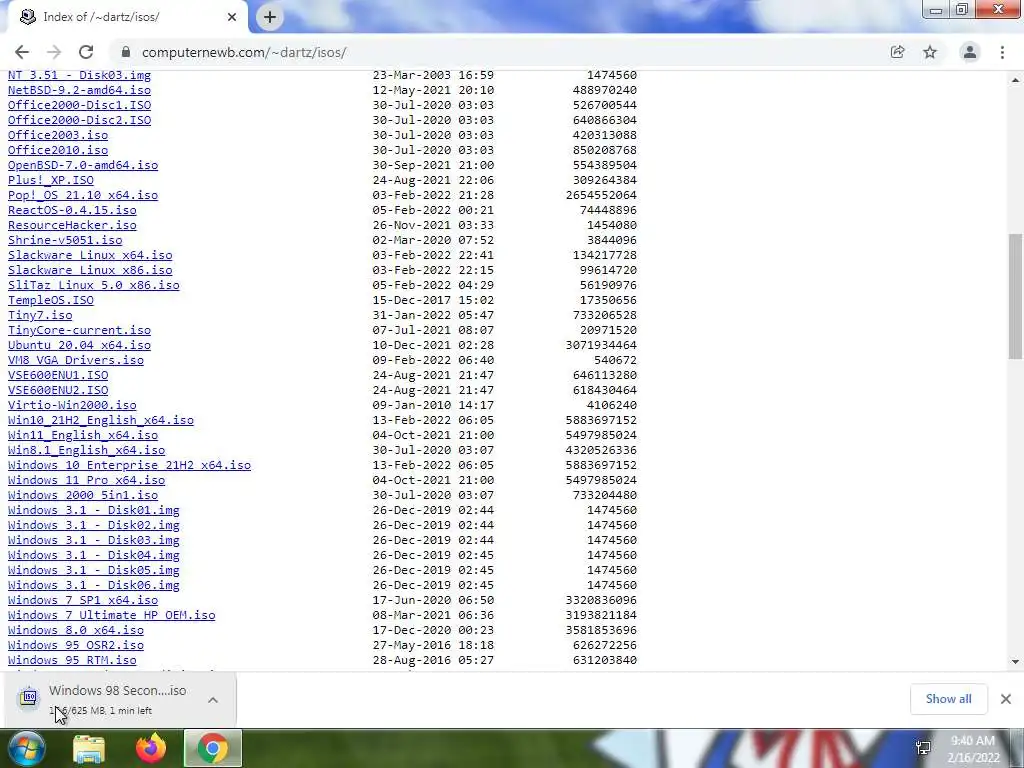This screenshot has height=768, width=1024.
Task: Reload the current page
Action: 86,52
